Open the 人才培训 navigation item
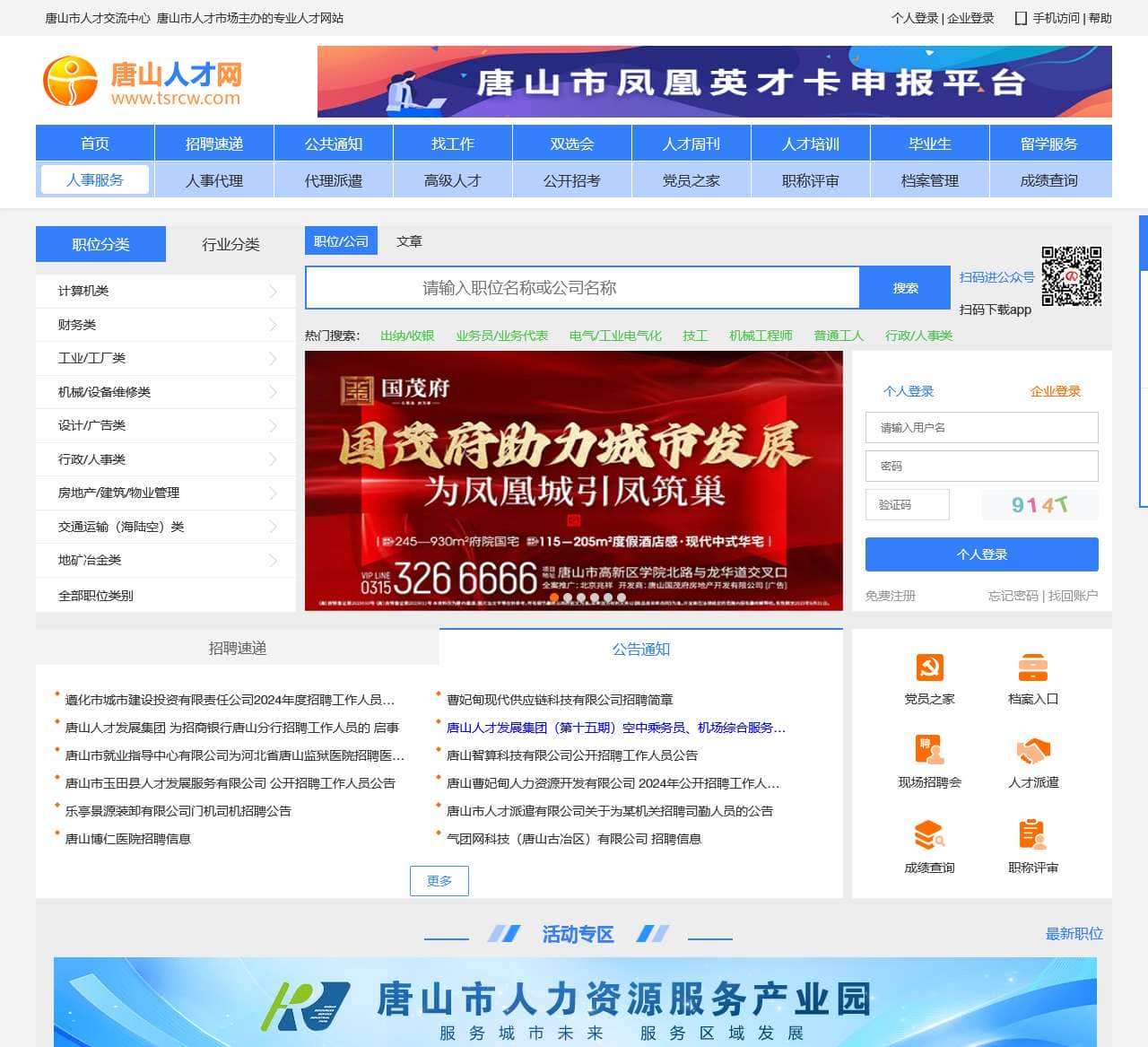Viewport: 1148px width, 1047px height. (x=811, y=144)
